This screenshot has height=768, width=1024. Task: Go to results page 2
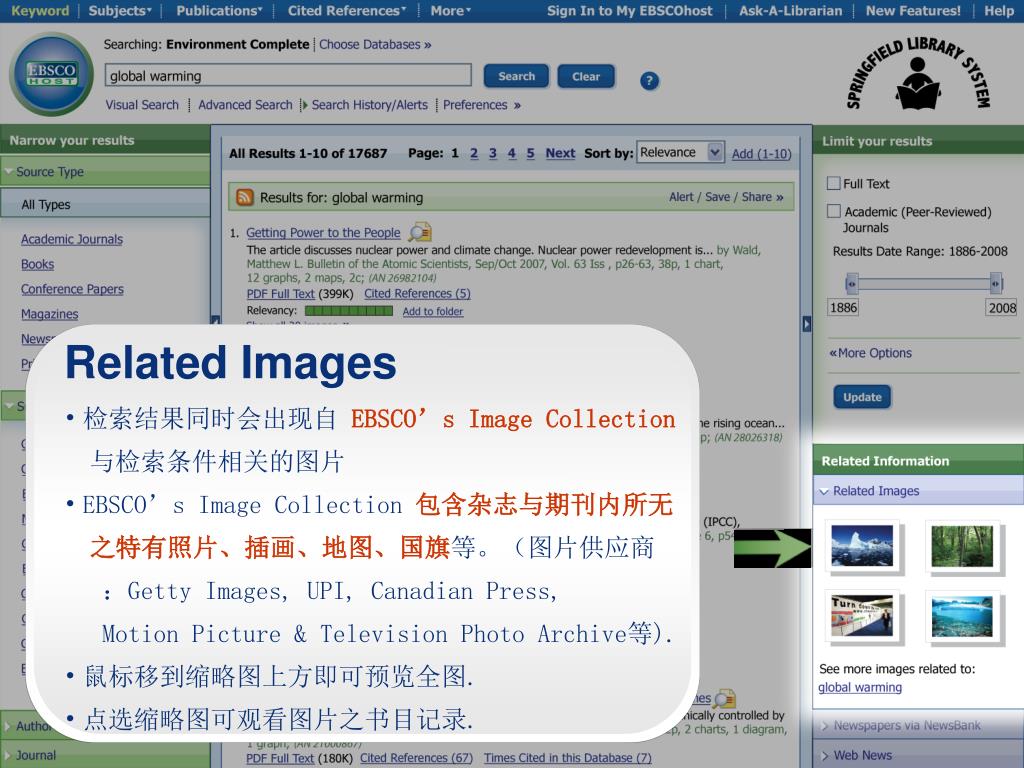473,153
